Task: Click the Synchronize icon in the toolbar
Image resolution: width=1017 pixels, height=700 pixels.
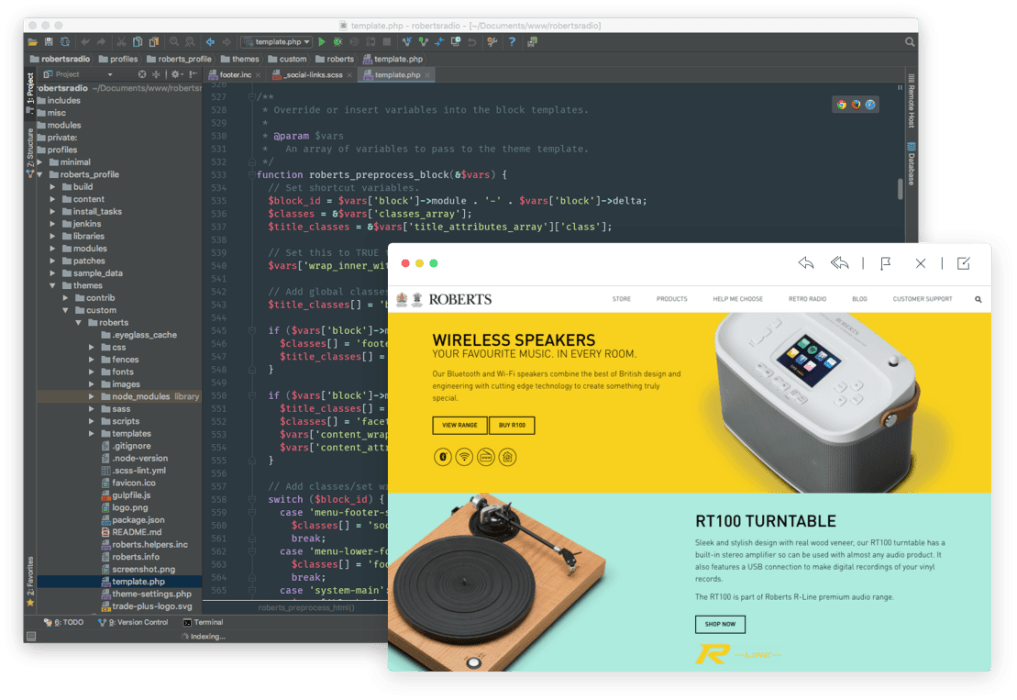Action: point(65,42)
